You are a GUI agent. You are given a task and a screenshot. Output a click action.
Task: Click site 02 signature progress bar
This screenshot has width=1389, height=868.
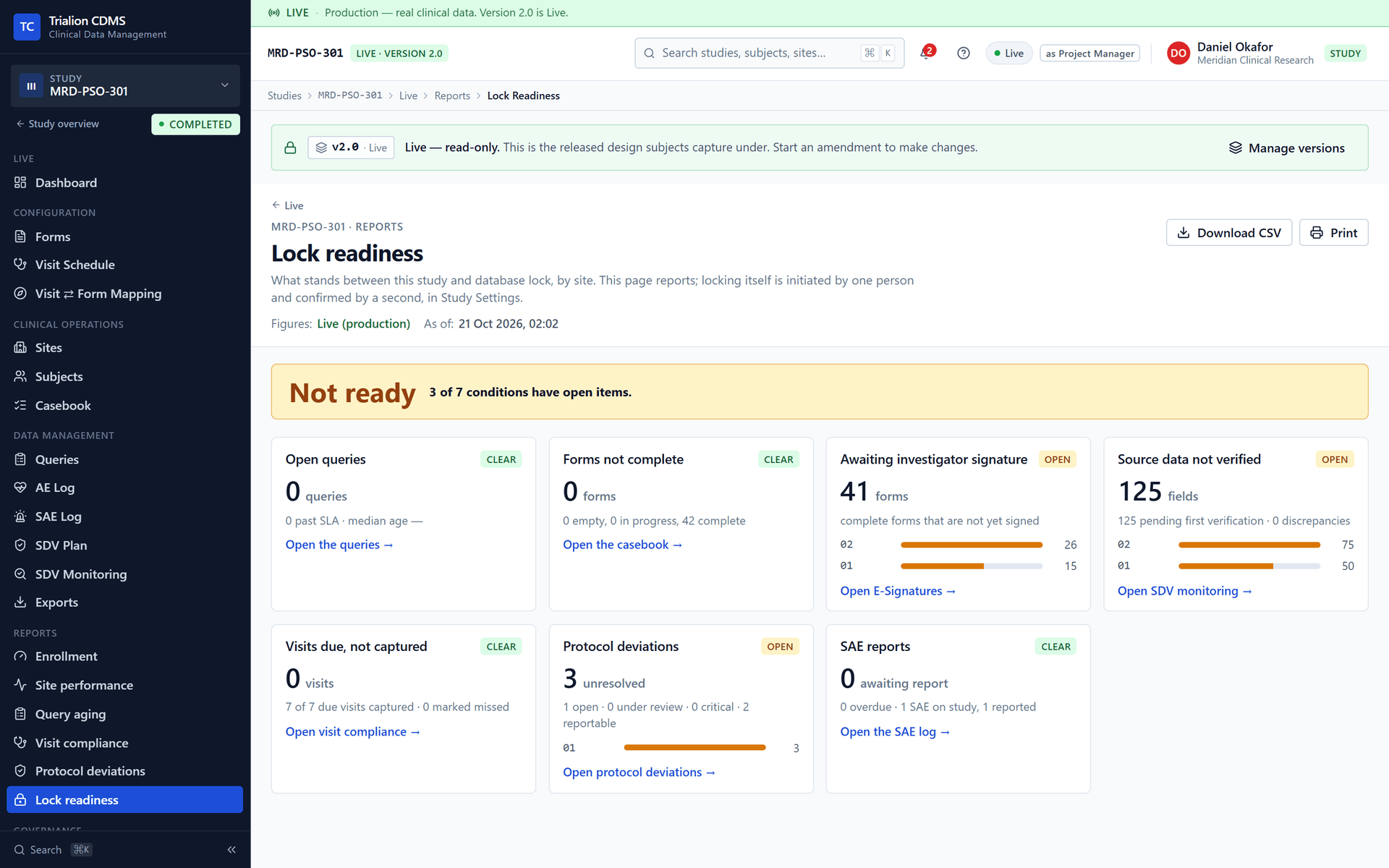tap(971, 545)
